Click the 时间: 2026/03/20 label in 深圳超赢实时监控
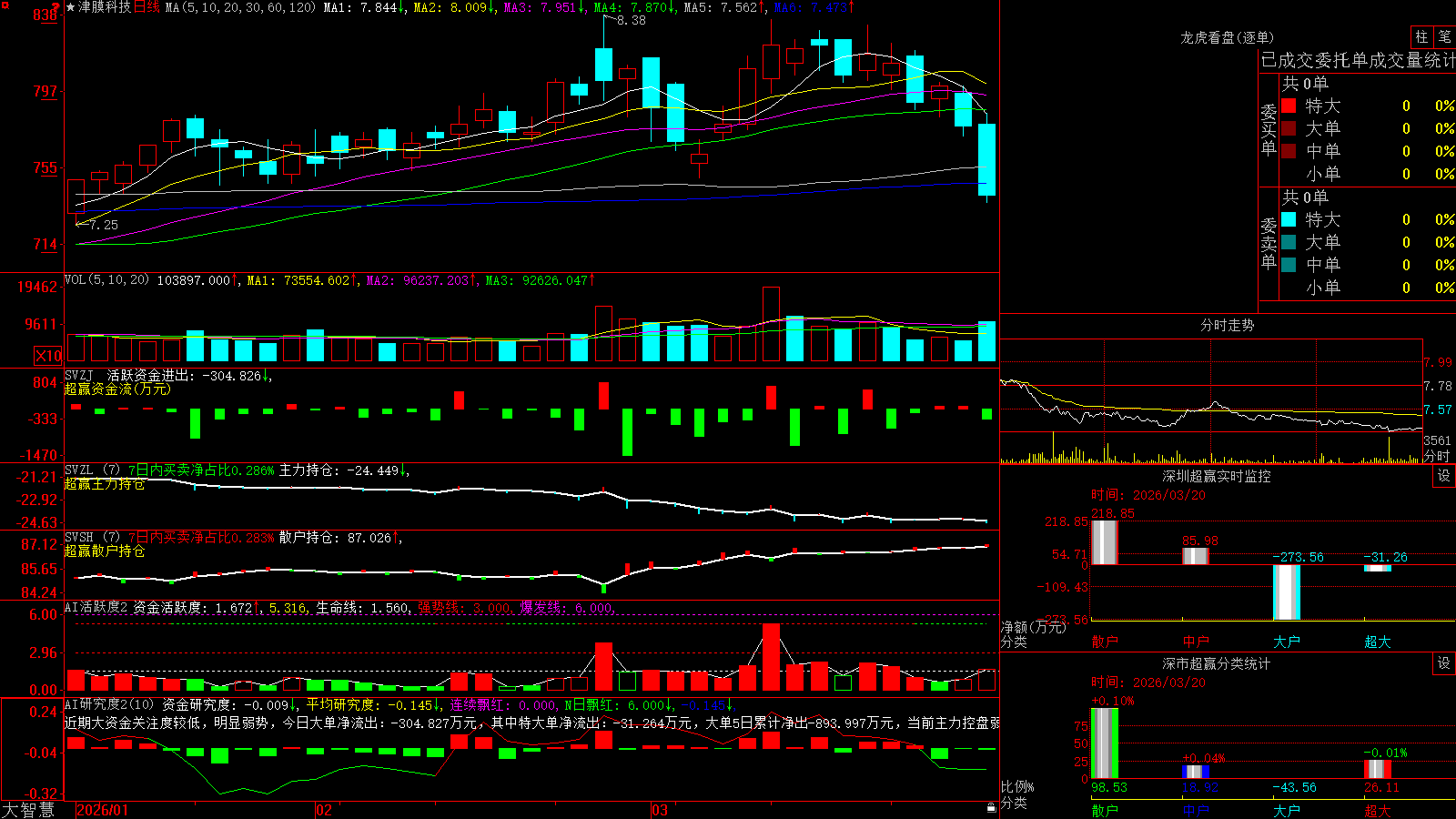 [1148, 495]
